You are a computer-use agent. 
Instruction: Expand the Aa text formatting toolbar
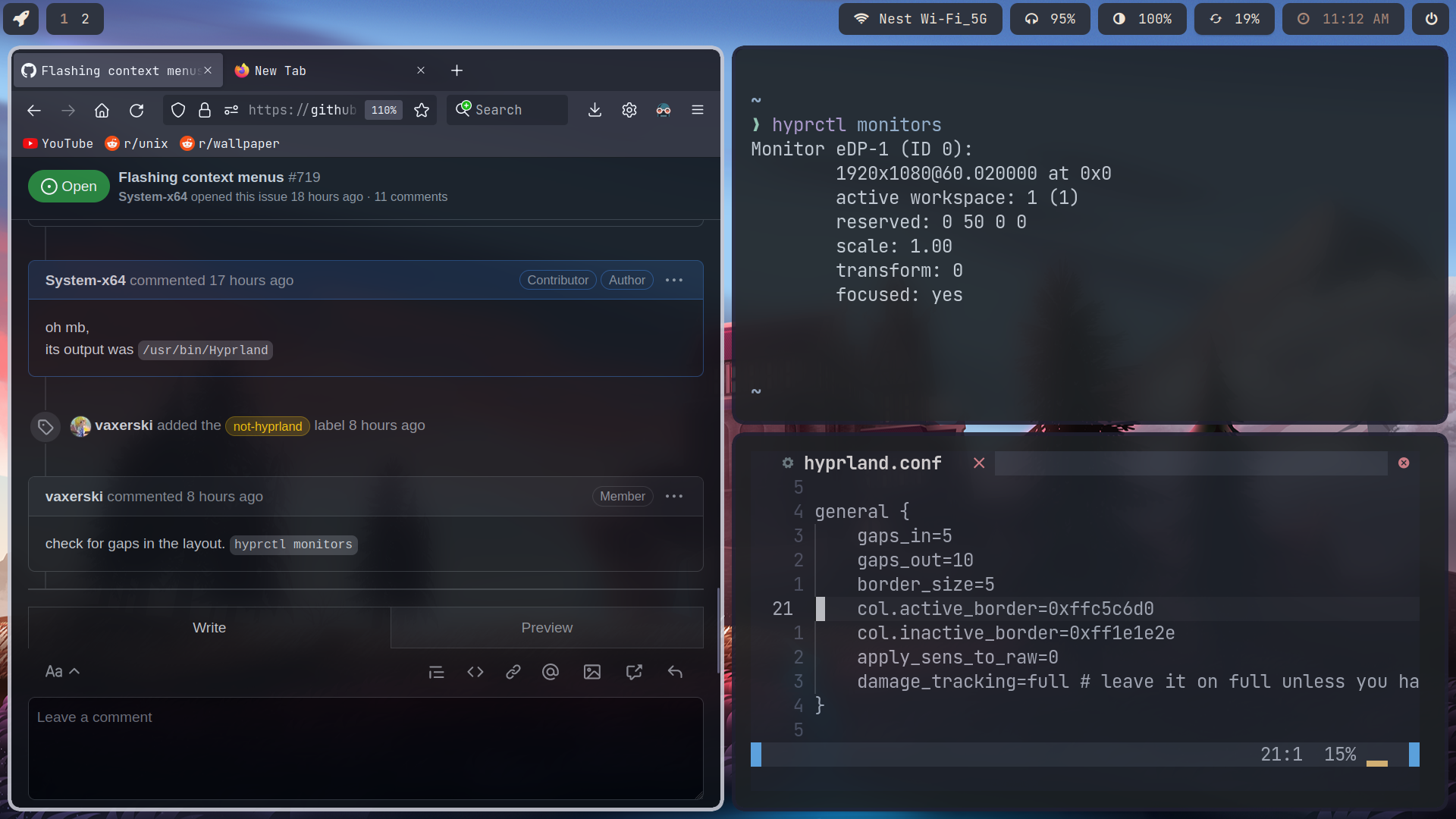[x=62, y=672]
